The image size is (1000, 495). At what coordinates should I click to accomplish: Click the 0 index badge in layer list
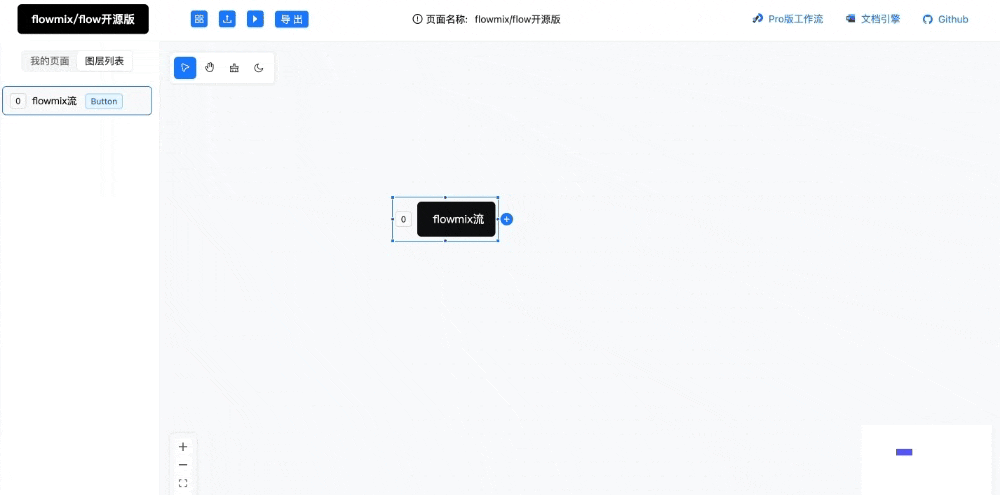pos(18,101)
